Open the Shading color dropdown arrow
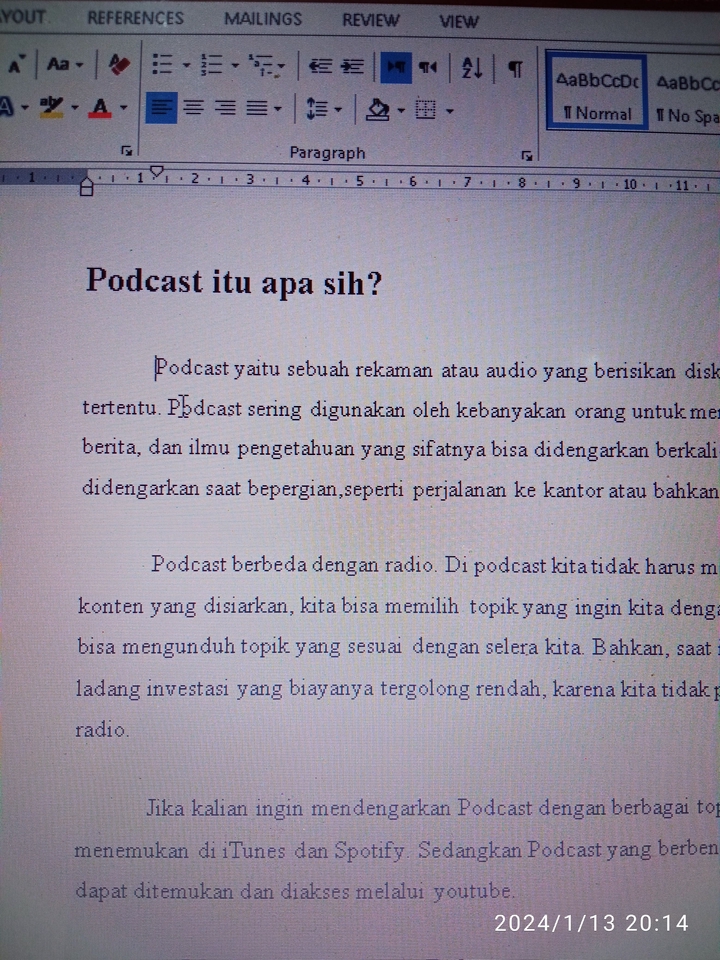The width and height of the screenshot is (720, 960). [x=401, y=111]
